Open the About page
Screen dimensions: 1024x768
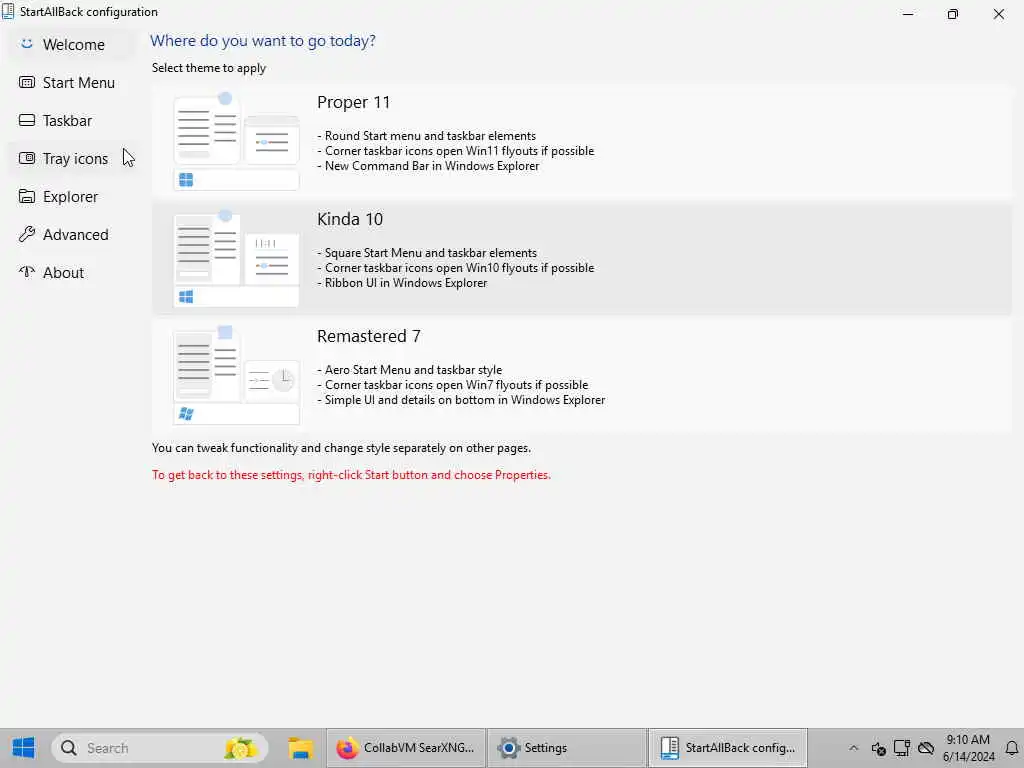point(72,272)
